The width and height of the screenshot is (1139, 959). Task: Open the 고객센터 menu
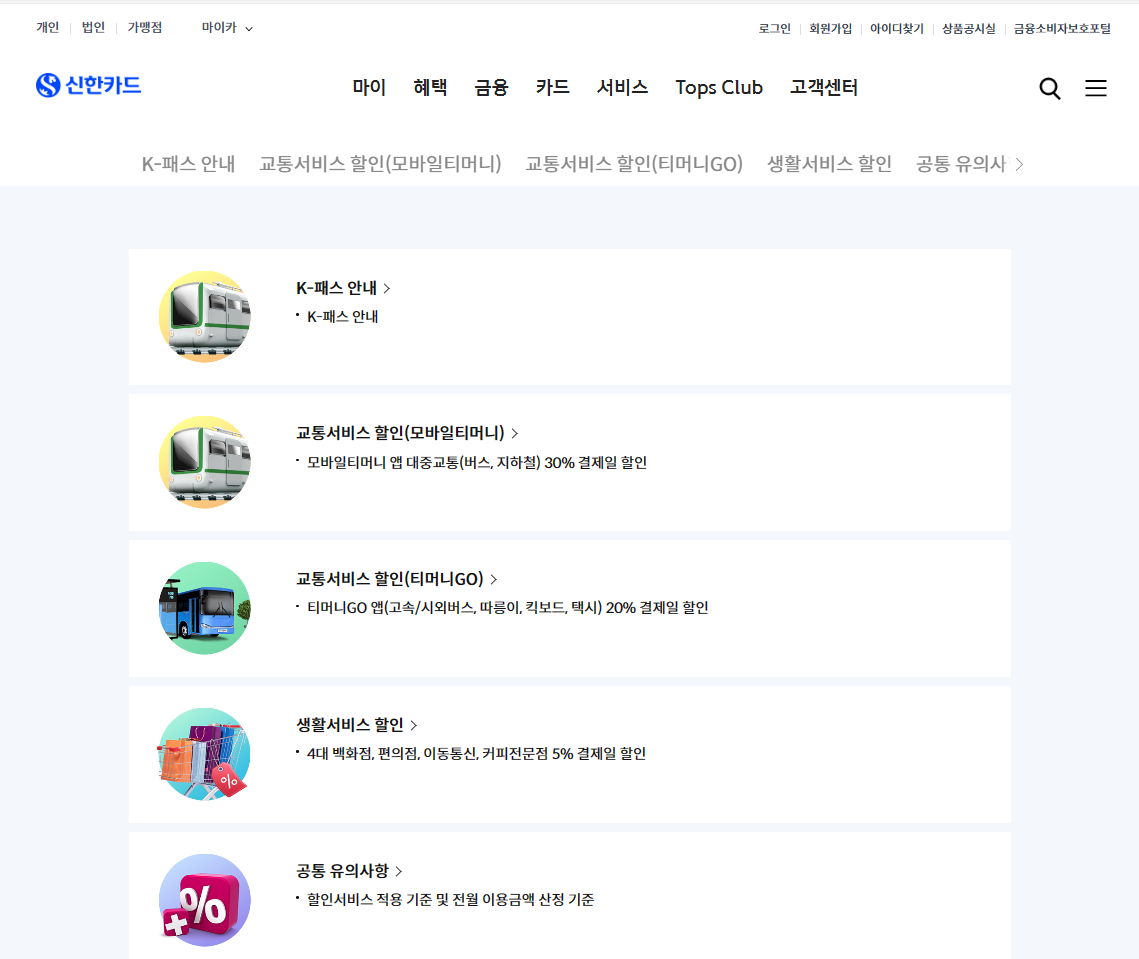tap(824, 88)
